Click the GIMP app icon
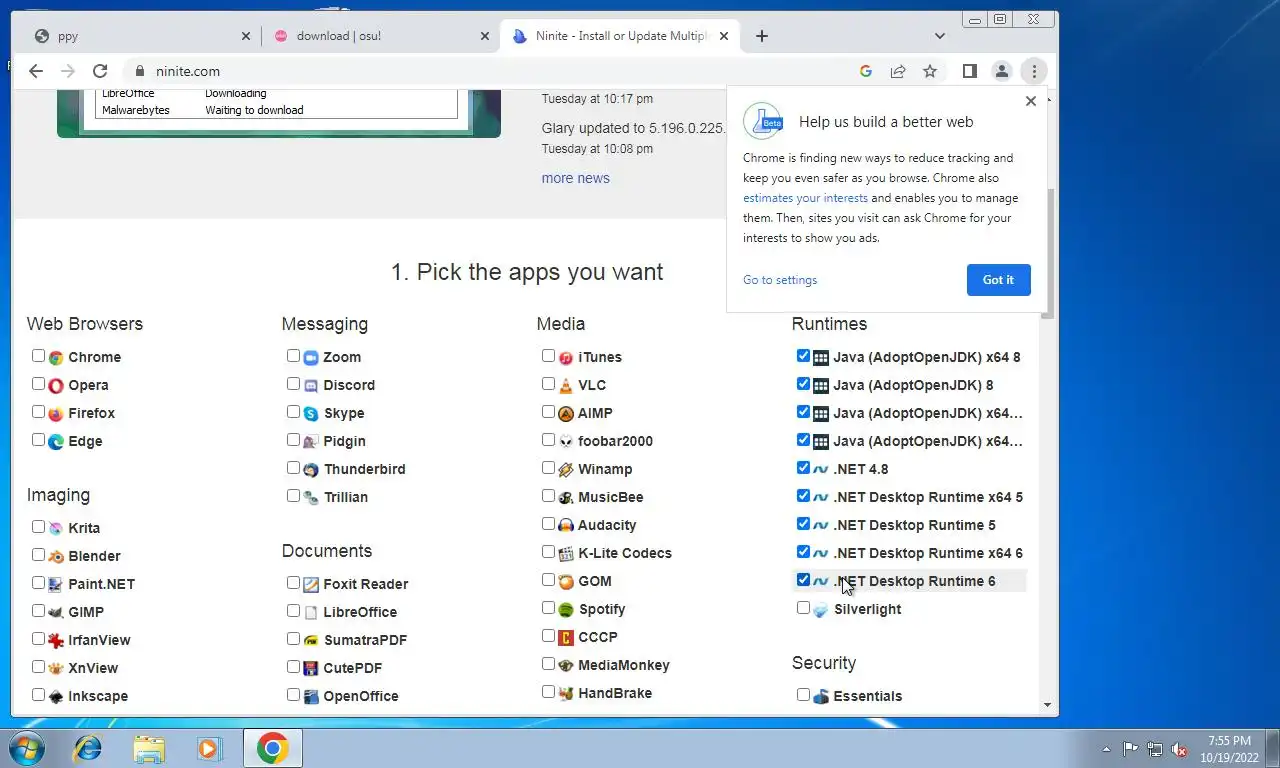Viewport: 1280px width, 768px height. pyautogui.click(x=56, y=612)
